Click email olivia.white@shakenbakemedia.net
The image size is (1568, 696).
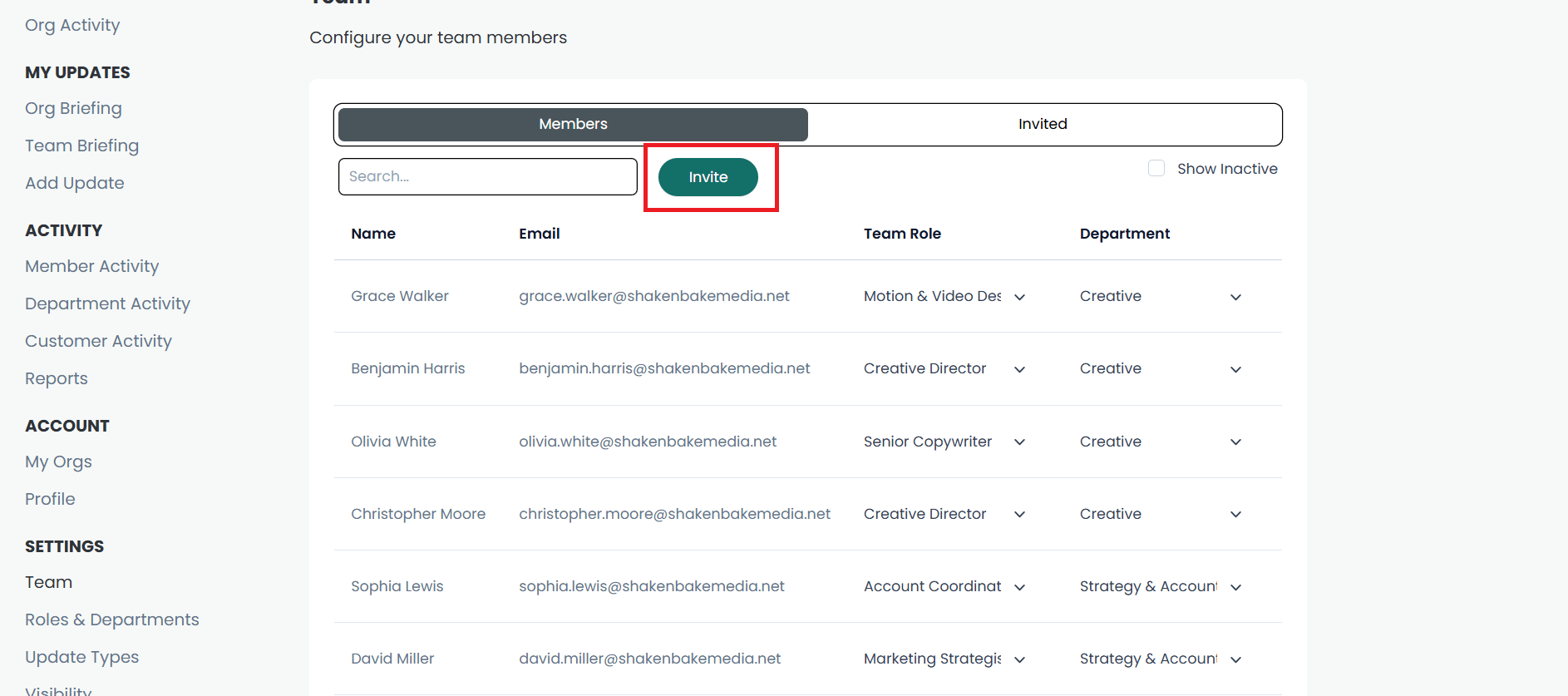point(648,442)
